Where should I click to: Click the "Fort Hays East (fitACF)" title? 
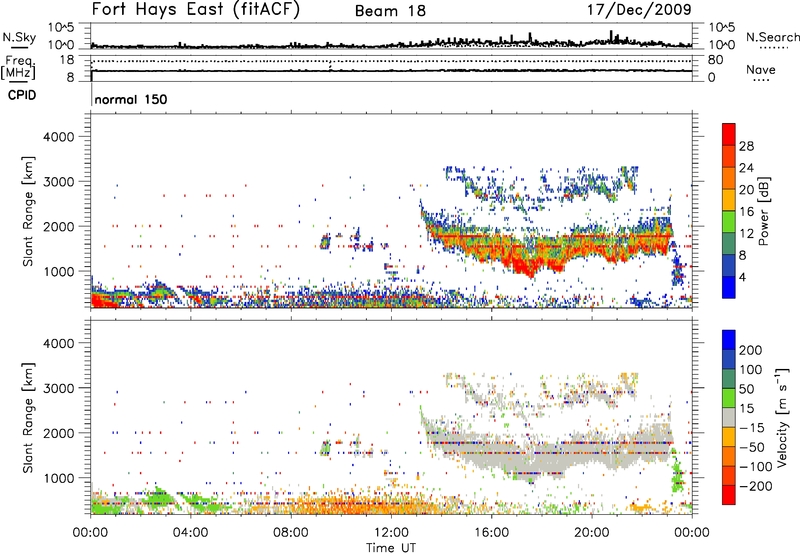pos(196,9)
